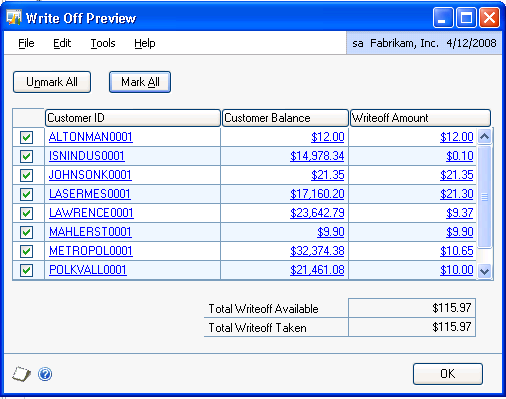Uncheck the POLKVALL0001 row checkbox
506x399 pixels.
(26, 270)
